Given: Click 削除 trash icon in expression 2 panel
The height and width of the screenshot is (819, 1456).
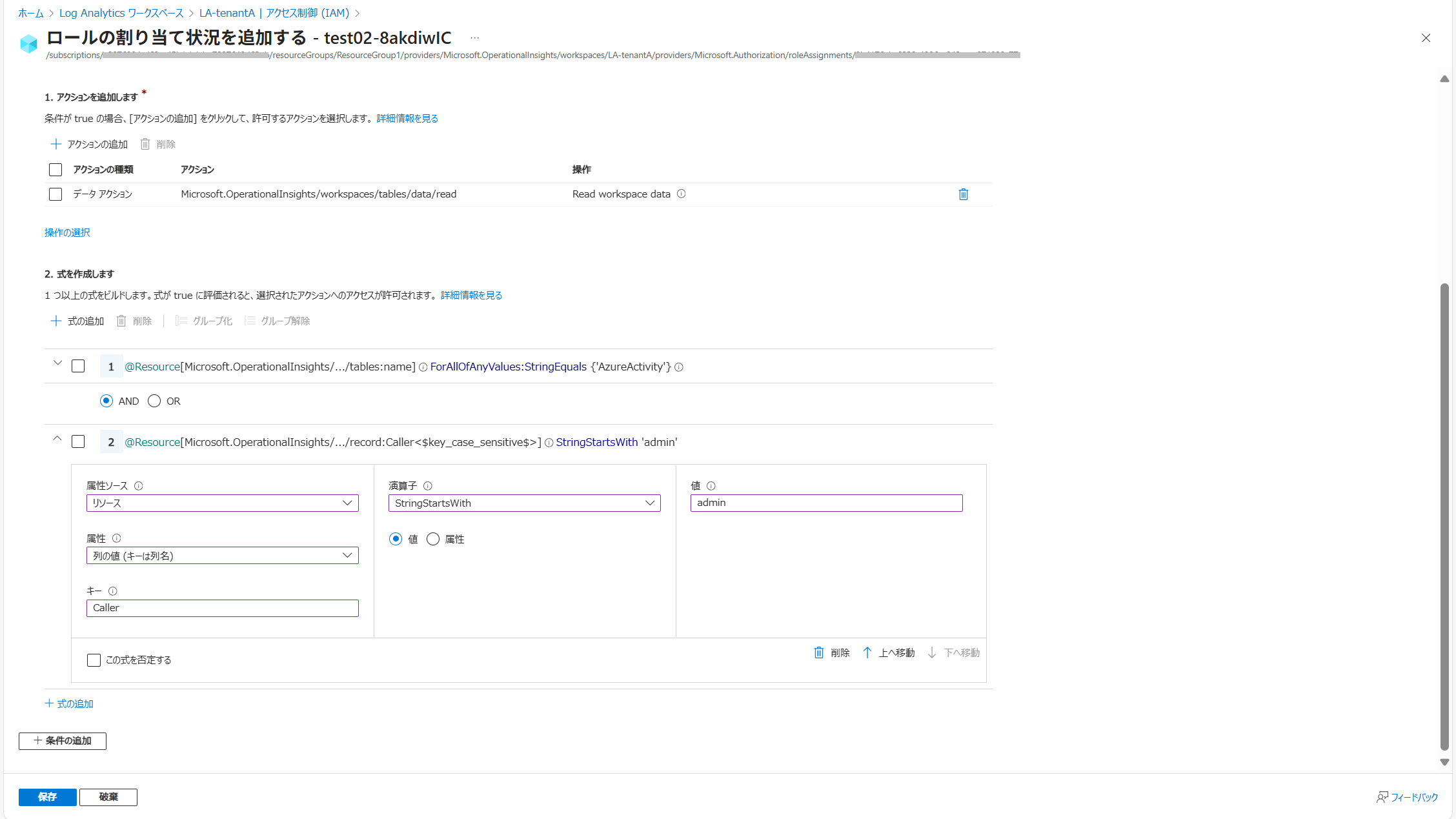Looking at the screenshot, I should coord(818,652).
